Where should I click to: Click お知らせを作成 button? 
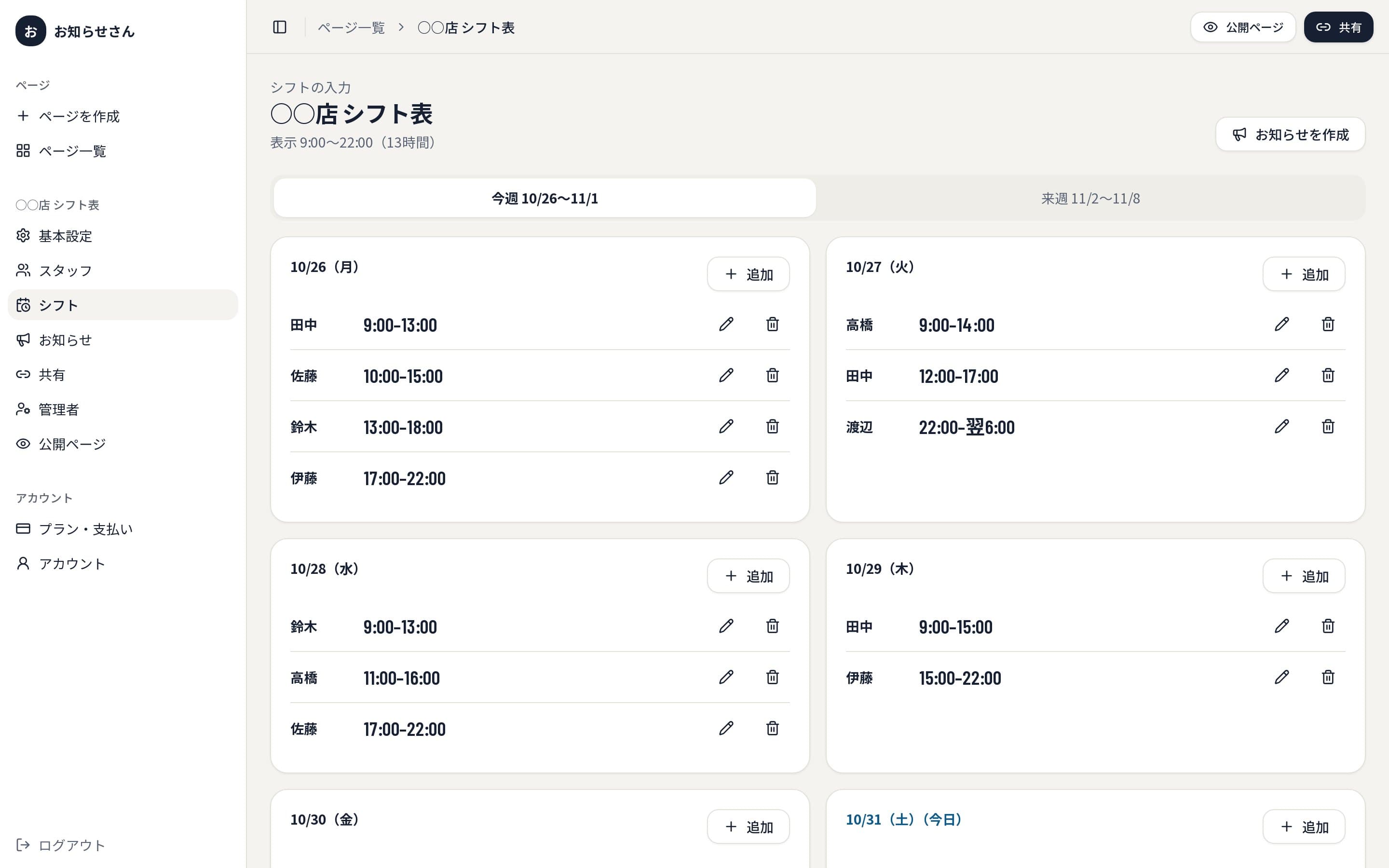pos(1290,135)
